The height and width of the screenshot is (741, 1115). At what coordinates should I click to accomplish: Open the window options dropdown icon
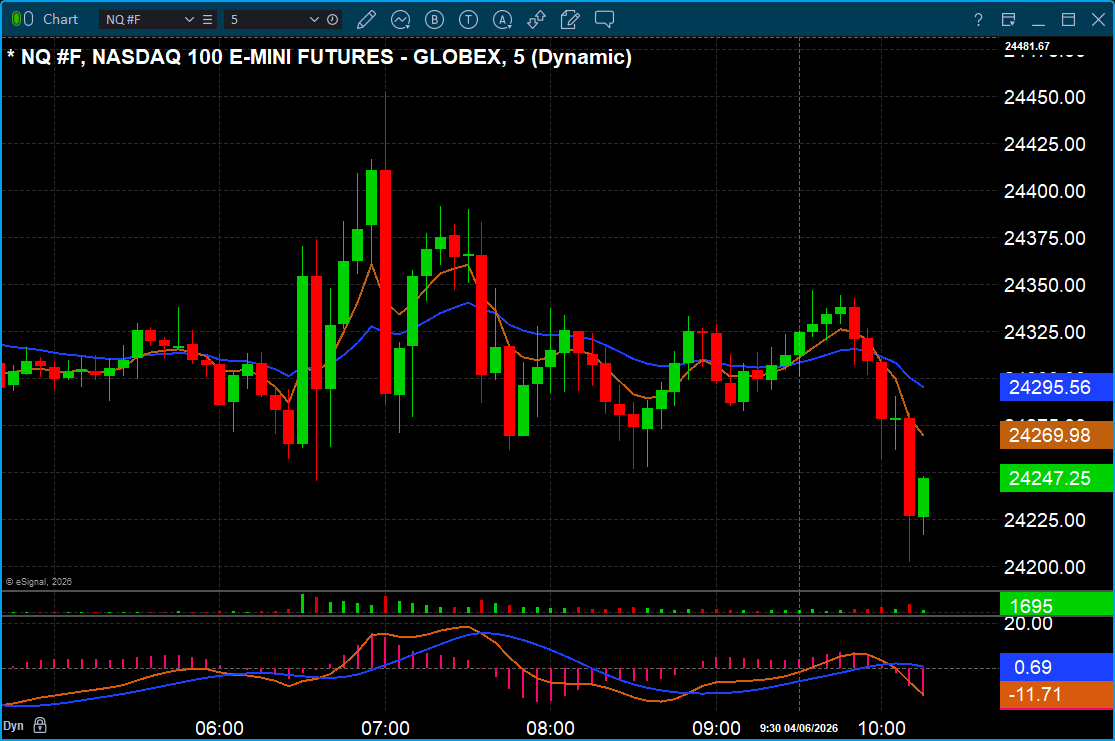coord(1008,20)
